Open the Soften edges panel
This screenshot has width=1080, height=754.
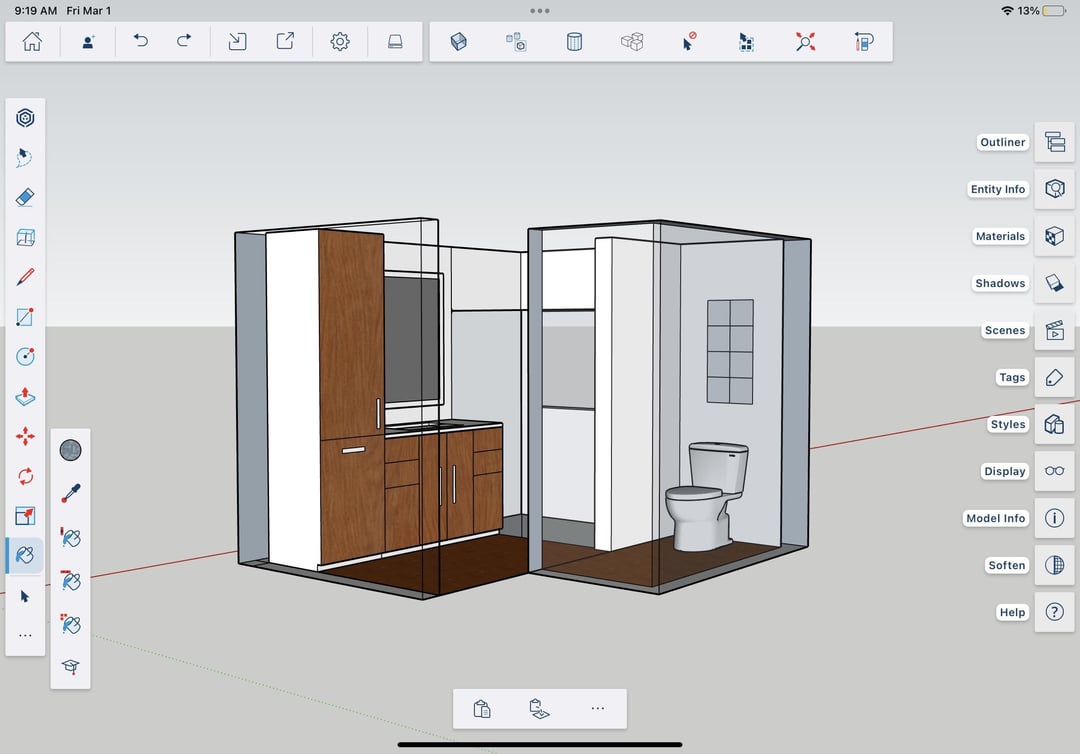[x=1055, y=565]
